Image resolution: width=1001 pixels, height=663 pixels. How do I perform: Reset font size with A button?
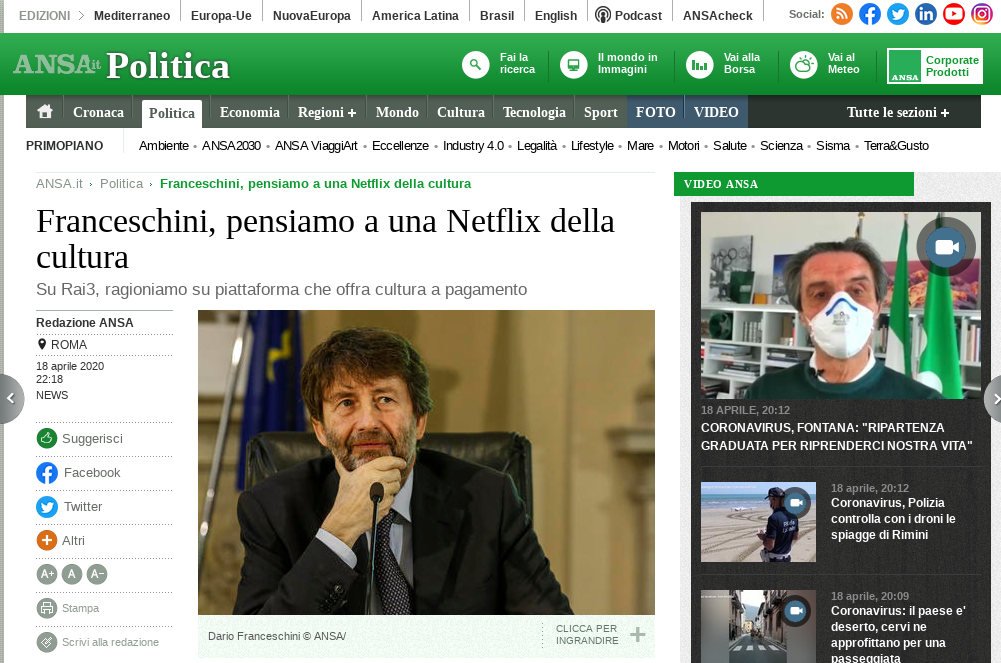(x=72, y=574)
